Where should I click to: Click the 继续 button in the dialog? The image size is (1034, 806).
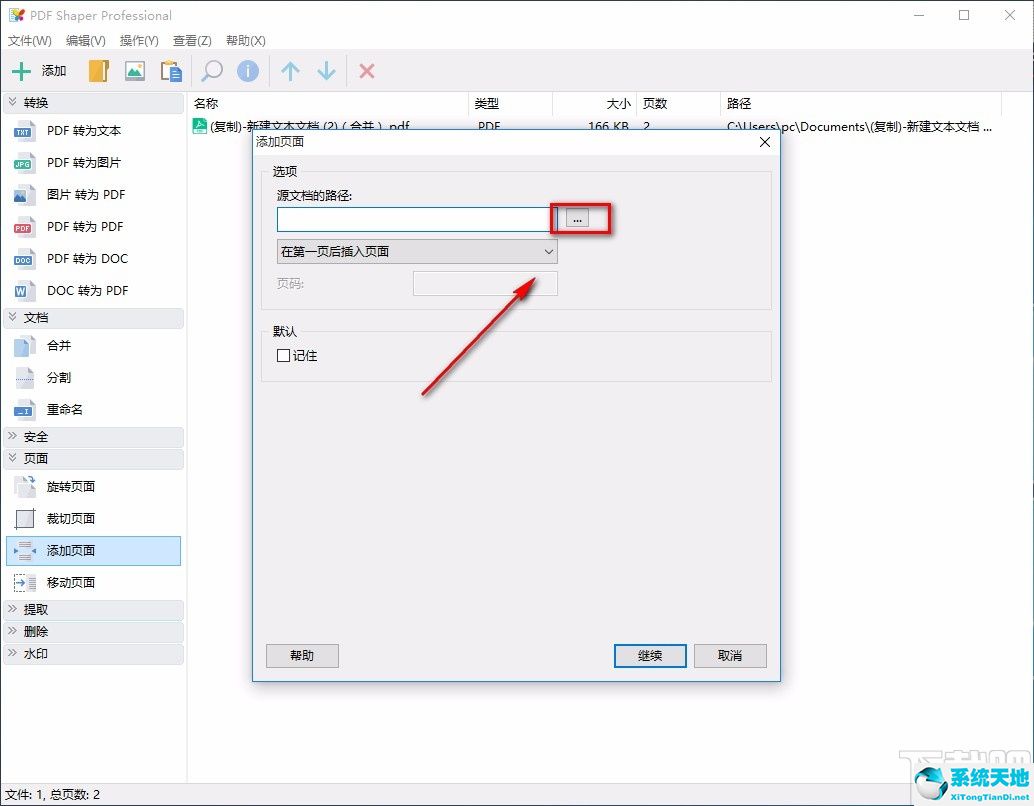(x=649, y=656)
